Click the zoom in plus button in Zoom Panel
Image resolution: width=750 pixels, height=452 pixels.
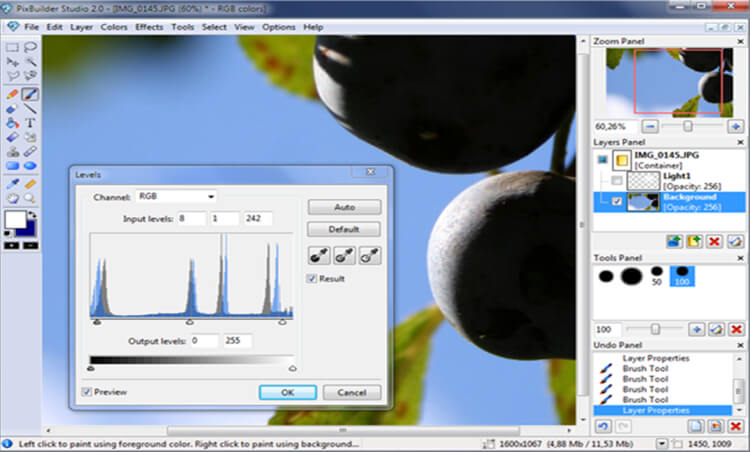click(x=733, y=127)
